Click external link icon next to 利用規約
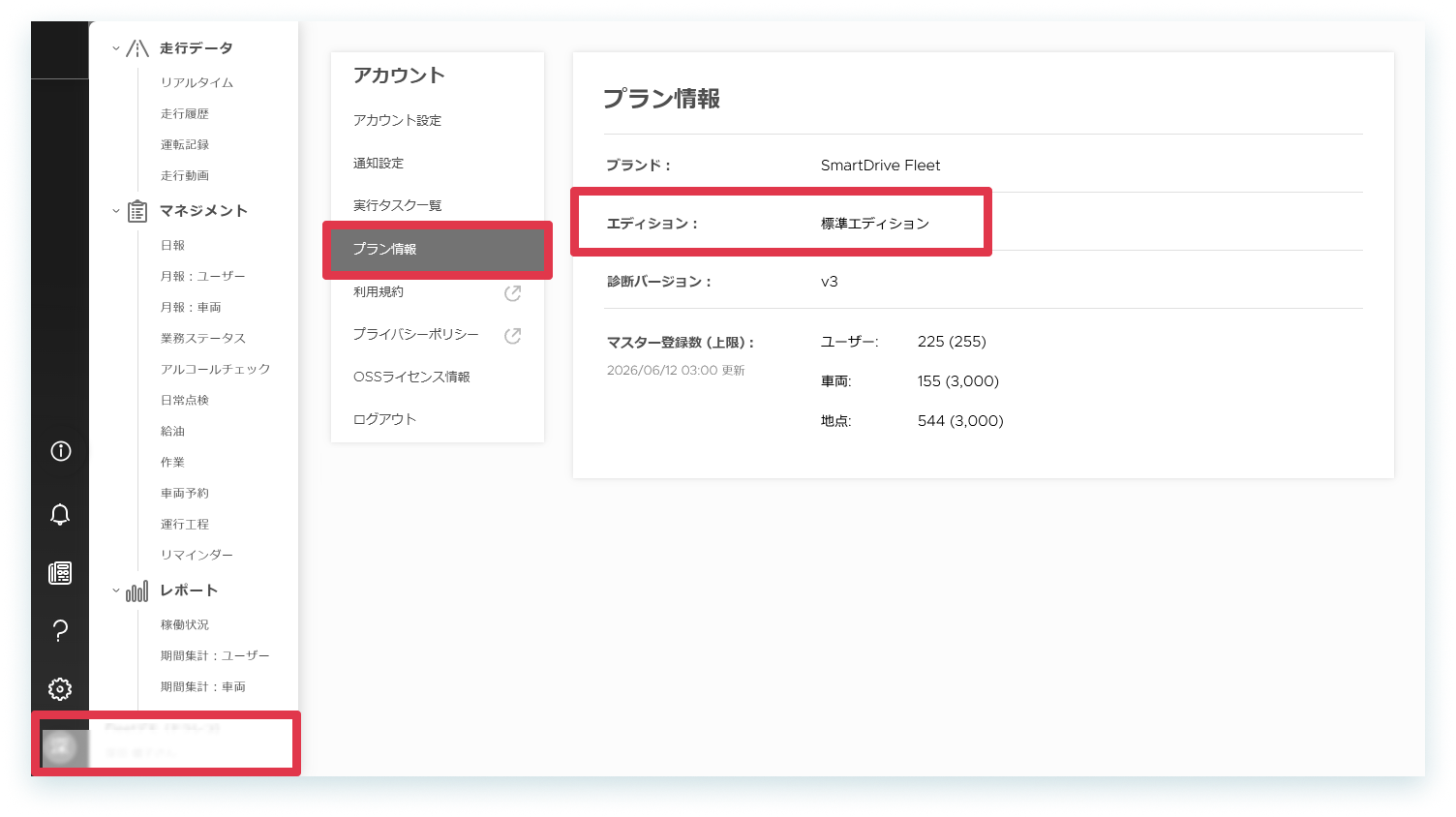Image resolution: width=1456 pixels, height=817 pixels. click(513, 292)
